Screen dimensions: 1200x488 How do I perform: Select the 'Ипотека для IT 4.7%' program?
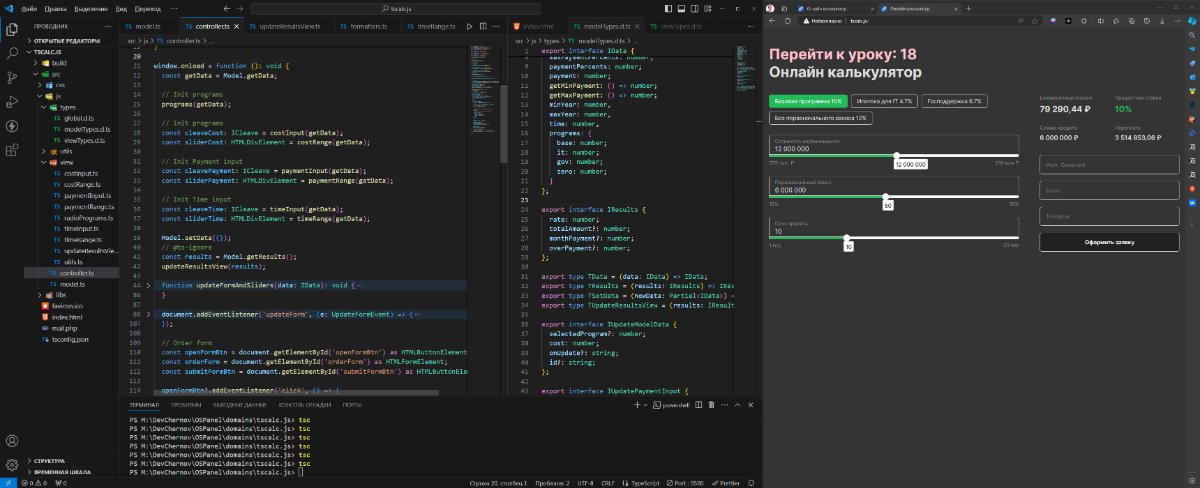tap(885, 101)
